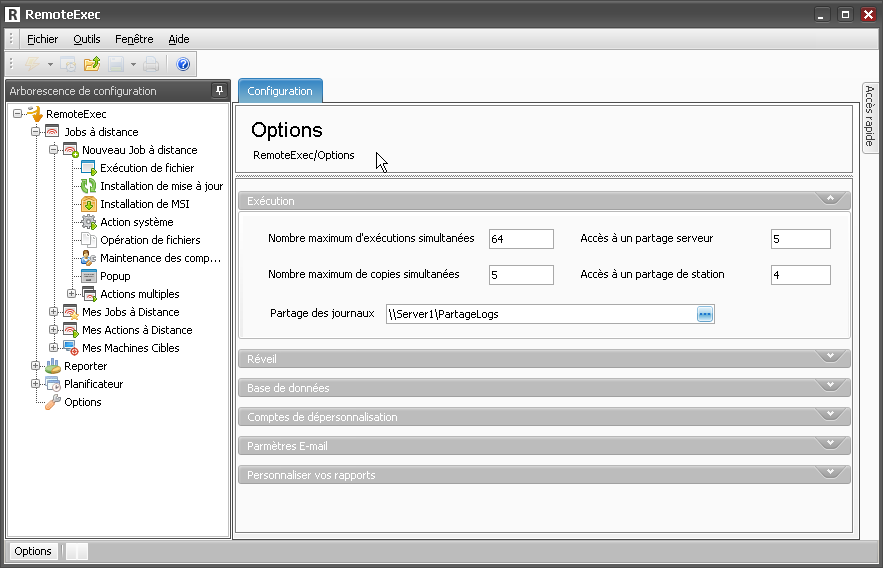This screenshot has height=568, width=883.
Task: Collapse the Jobs à distance node
Action: pyautogui.click(x=35, y=132)
